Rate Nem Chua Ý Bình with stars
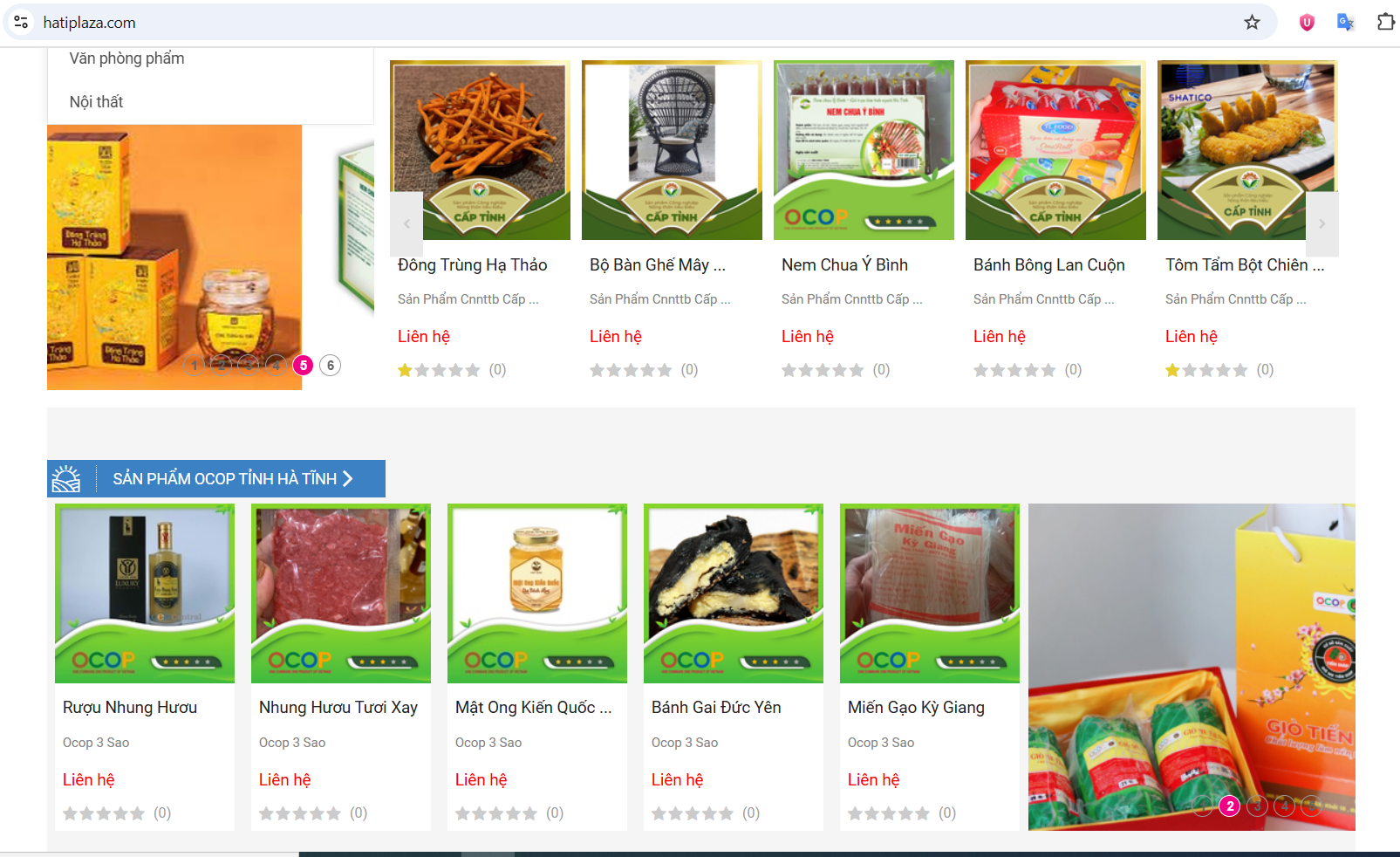Screen dimensions: 1400x857 (823, 370)
